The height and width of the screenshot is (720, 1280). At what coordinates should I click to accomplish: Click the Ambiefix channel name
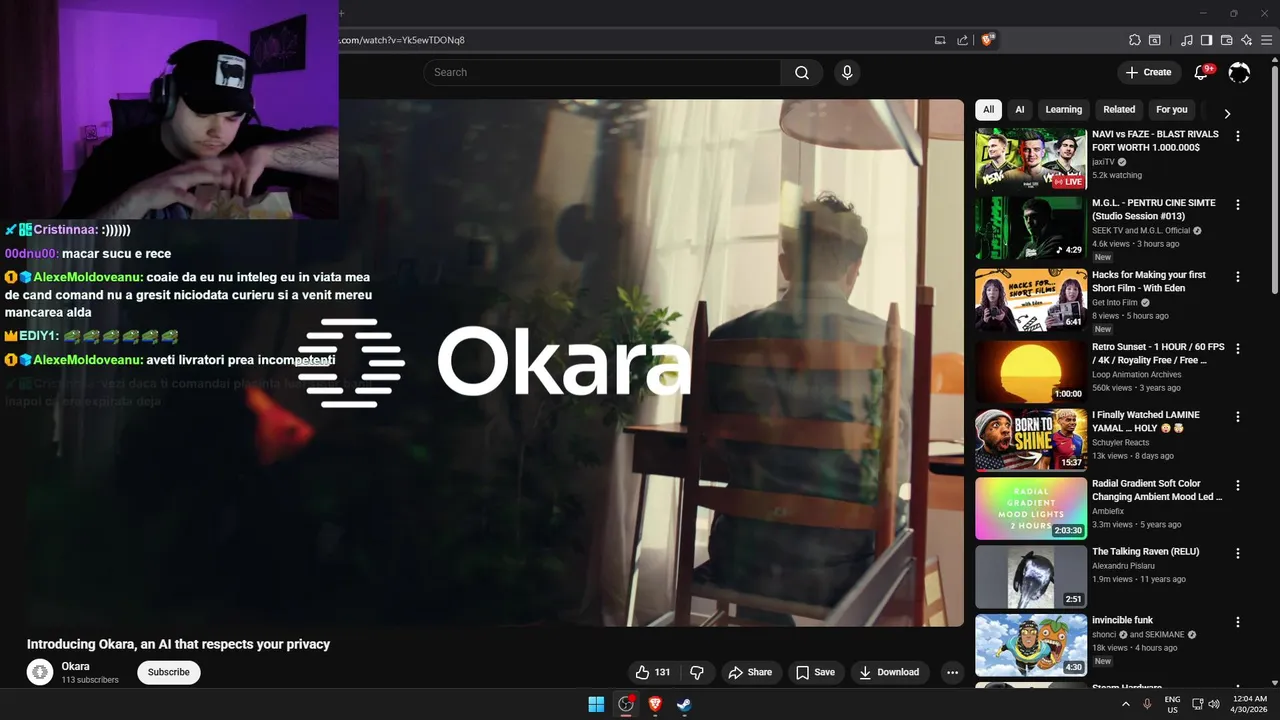(x=1109, y=510)
